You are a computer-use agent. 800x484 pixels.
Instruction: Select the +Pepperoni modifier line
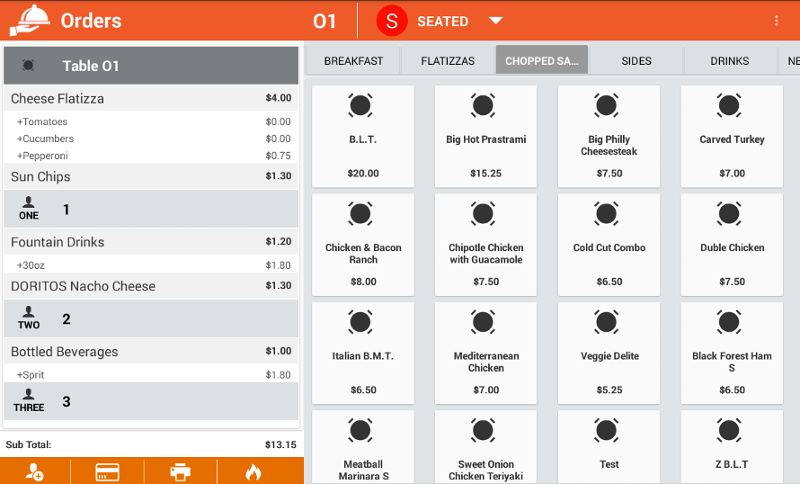coord(151,155)
